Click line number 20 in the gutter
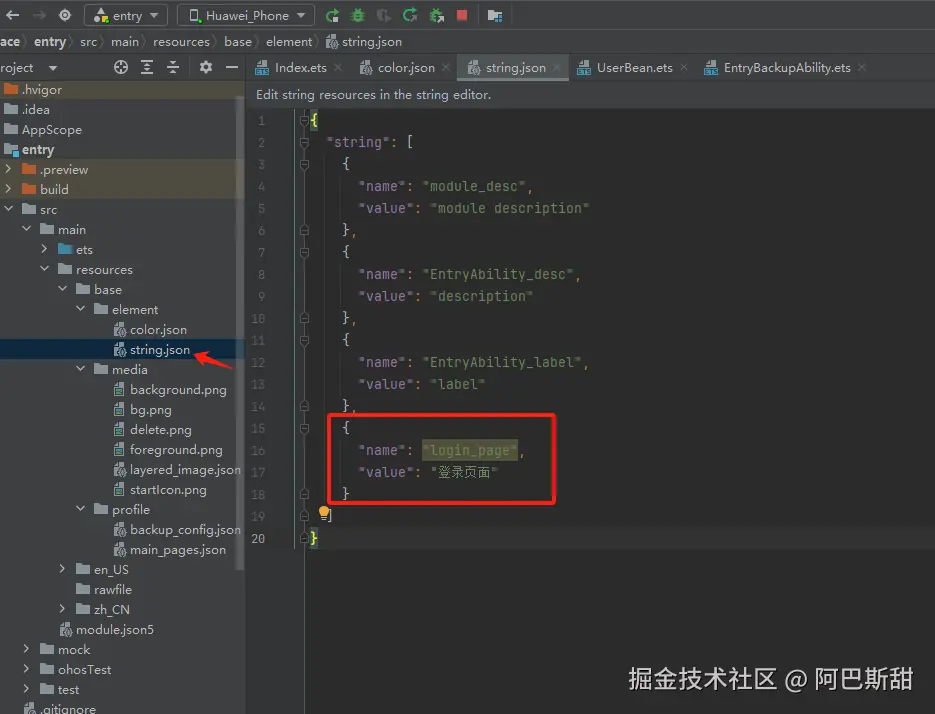This screenshot has width=935, height=714. pos(258,539)
